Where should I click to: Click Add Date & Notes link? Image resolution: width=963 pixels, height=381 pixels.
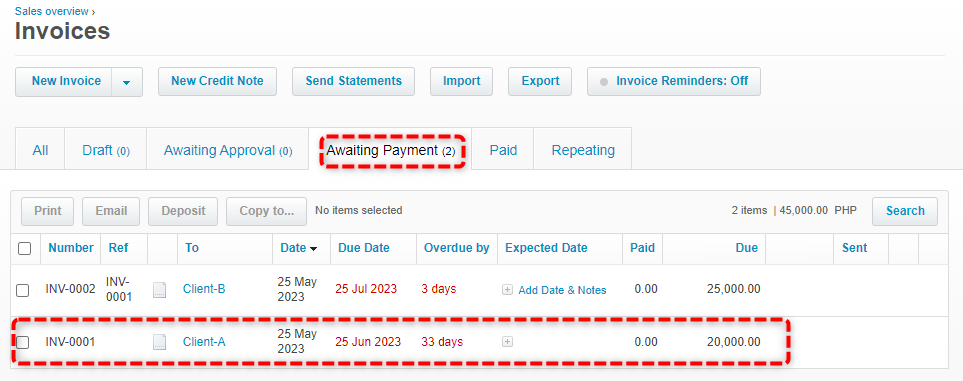[x=562, y=290]
